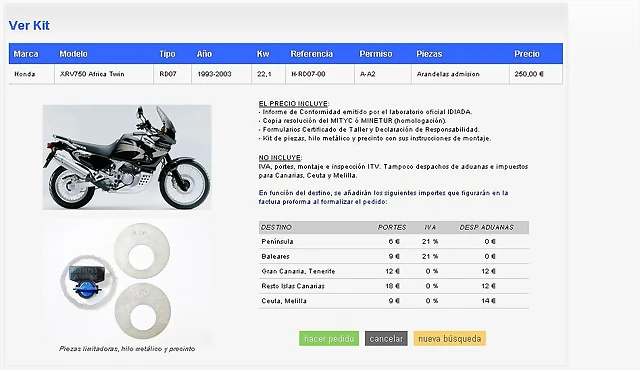Click the green 'hacer pedido' button
The image size is (640, 370).
[x=329, y=339]
